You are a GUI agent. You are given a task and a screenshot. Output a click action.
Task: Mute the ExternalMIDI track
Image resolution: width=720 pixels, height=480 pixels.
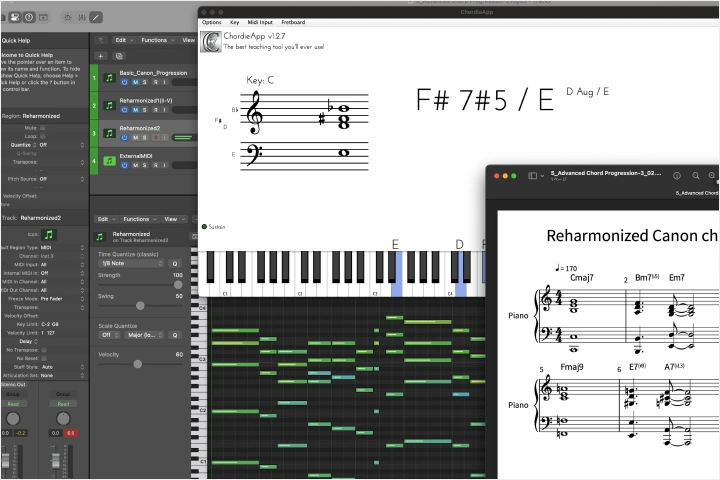pos(135,165)
